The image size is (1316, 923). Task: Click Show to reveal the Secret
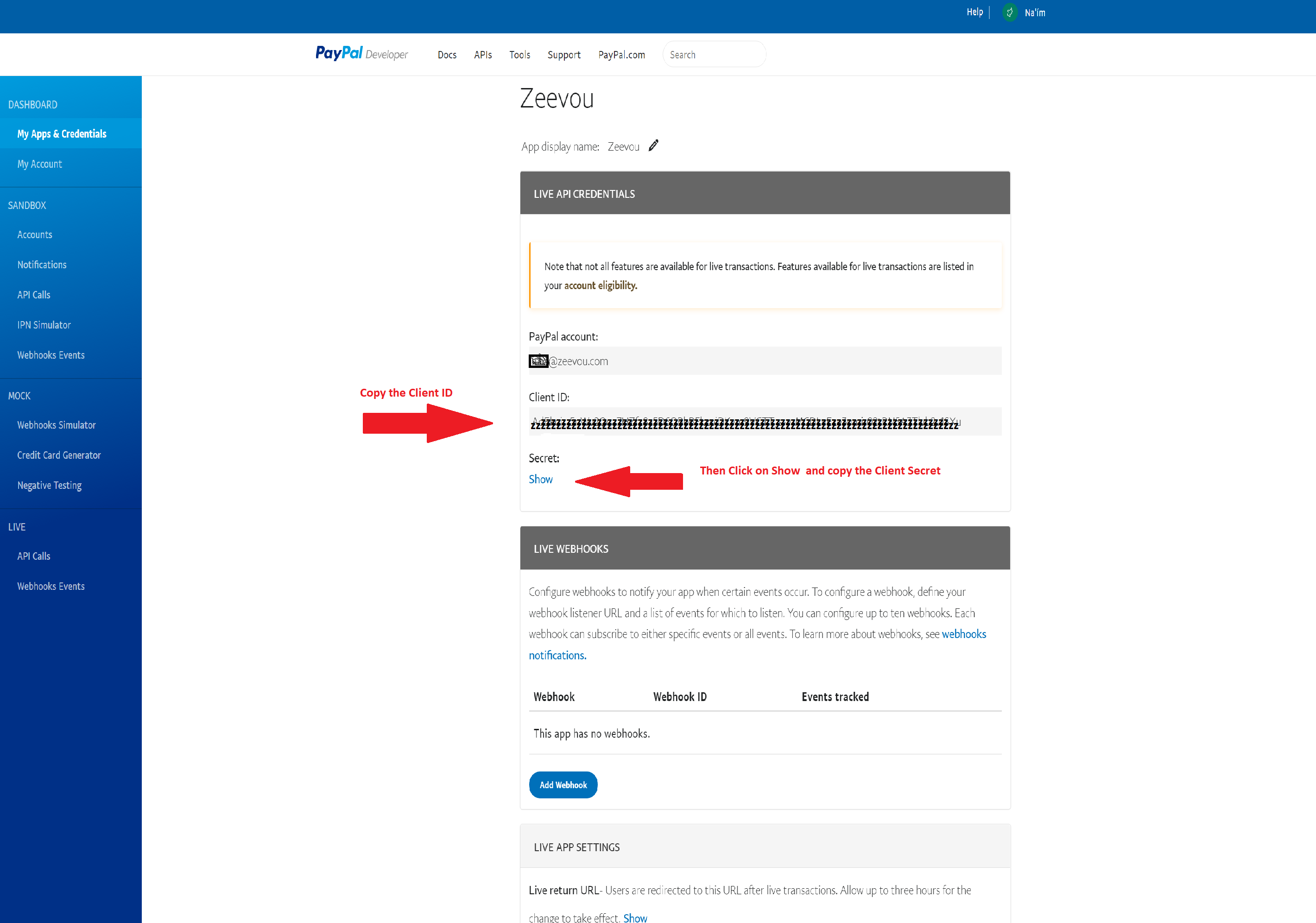click(540, 479)
